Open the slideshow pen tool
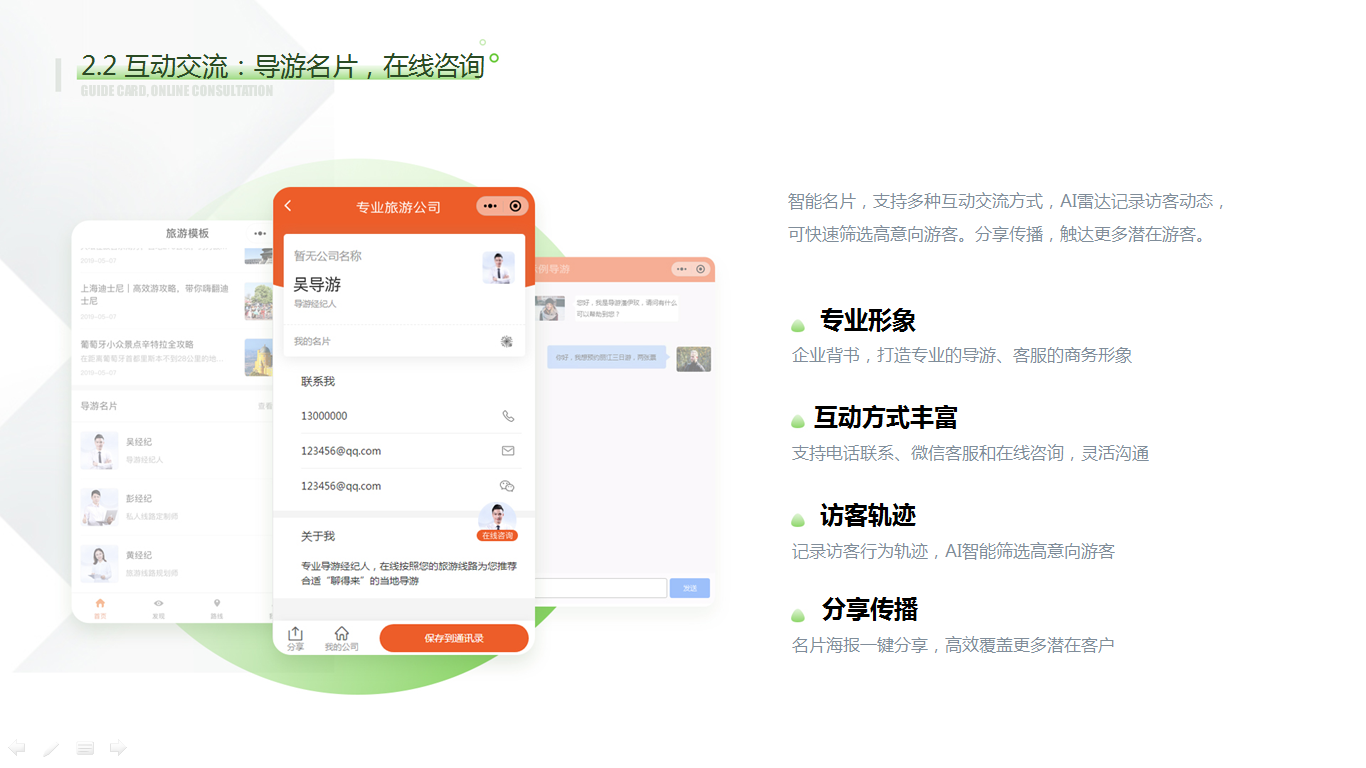 [x=51, y=748]
